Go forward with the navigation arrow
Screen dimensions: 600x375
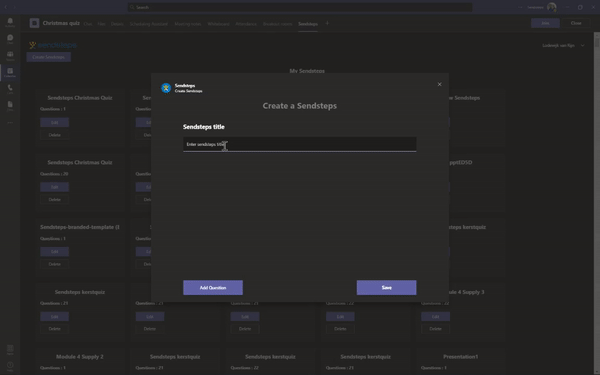pyautogui.click(x=15, y=7)
